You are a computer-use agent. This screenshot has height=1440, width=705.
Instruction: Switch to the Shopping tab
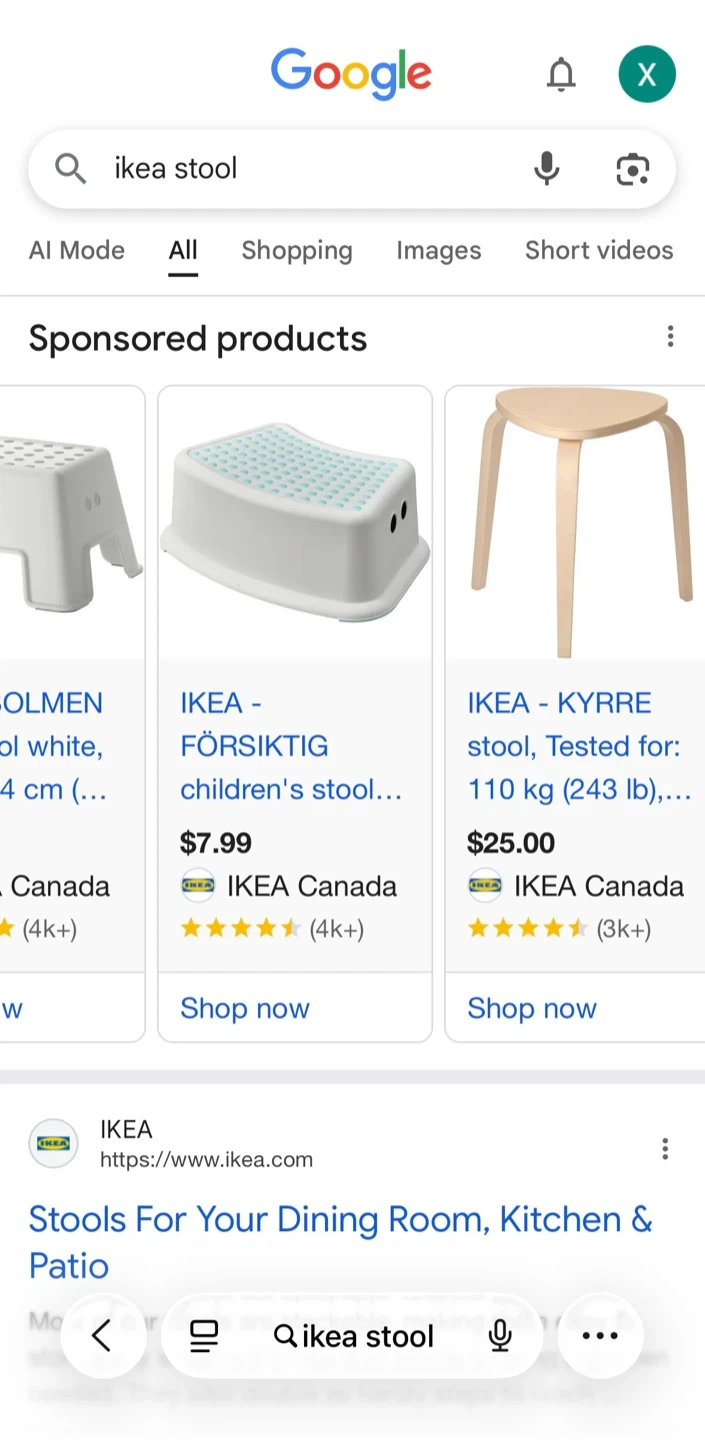pos(297,250)
